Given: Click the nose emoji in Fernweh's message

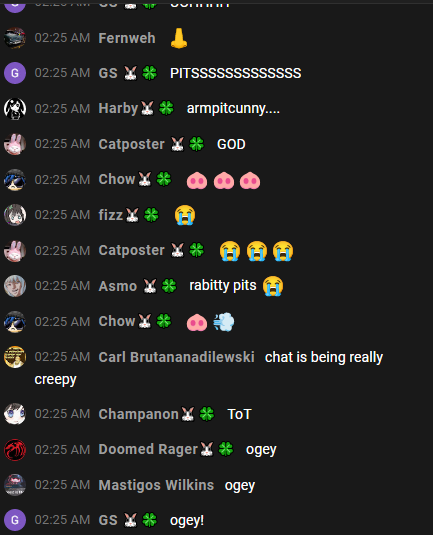Looking at the screenshot, I should click(179, 38).
